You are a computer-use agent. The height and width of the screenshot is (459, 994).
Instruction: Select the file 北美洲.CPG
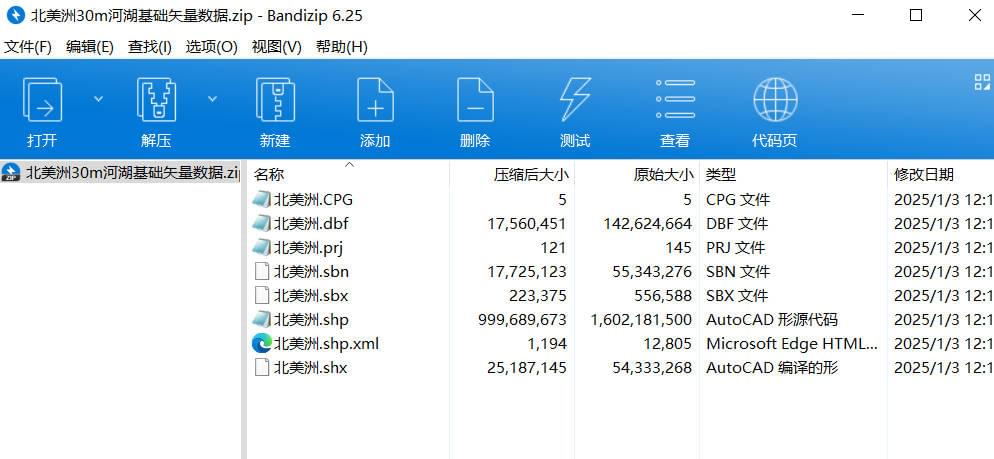coord(313,200)
